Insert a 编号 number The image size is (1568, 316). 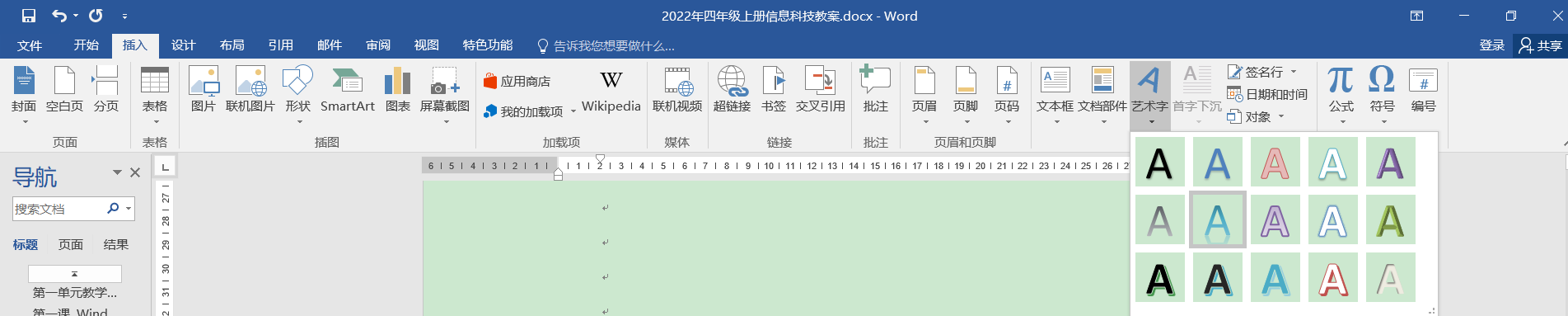tap(1423, 89)
